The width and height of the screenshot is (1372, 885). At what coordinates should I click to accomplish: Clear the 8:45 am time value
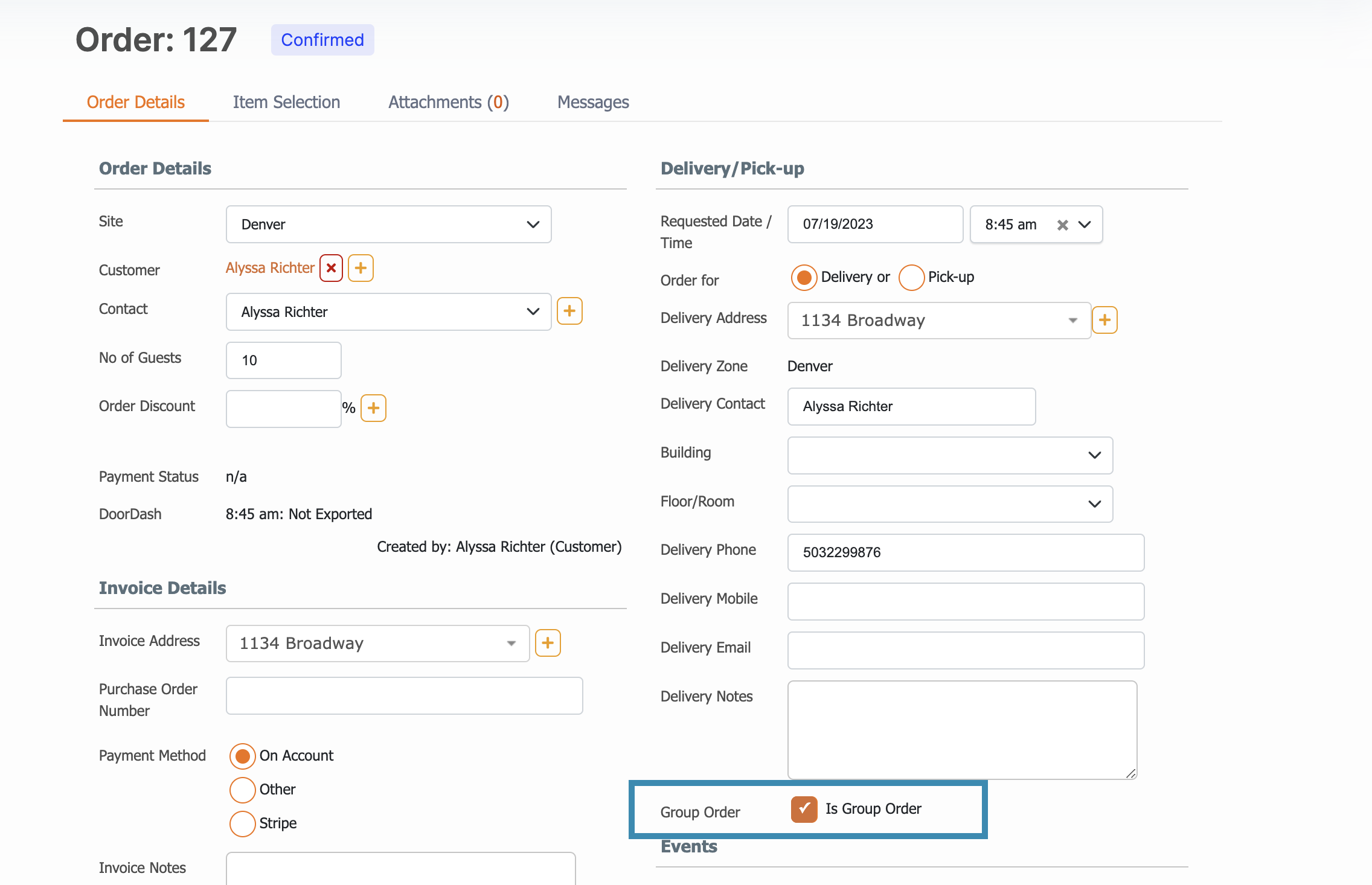click(x=1063, y=225)
